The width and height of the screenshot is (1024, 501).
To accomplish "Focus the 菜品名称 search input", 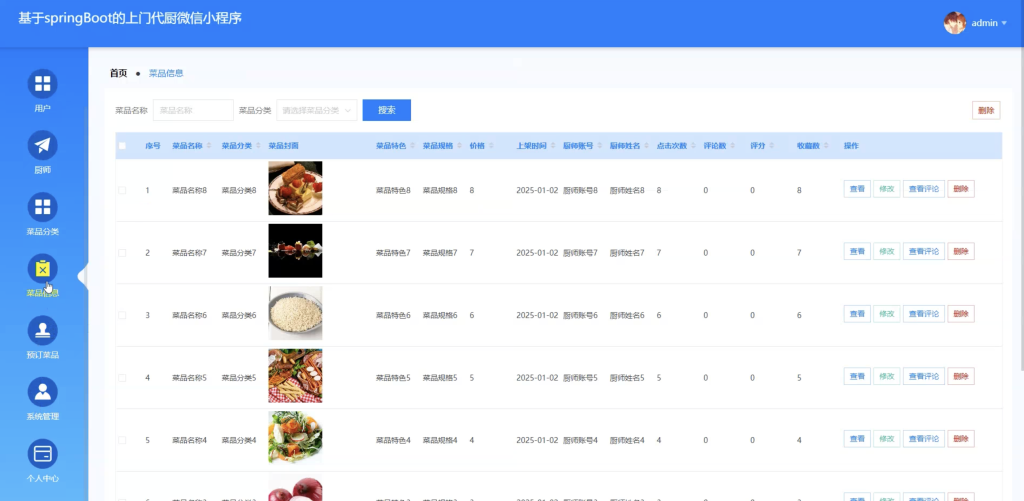I will point(193,110).
